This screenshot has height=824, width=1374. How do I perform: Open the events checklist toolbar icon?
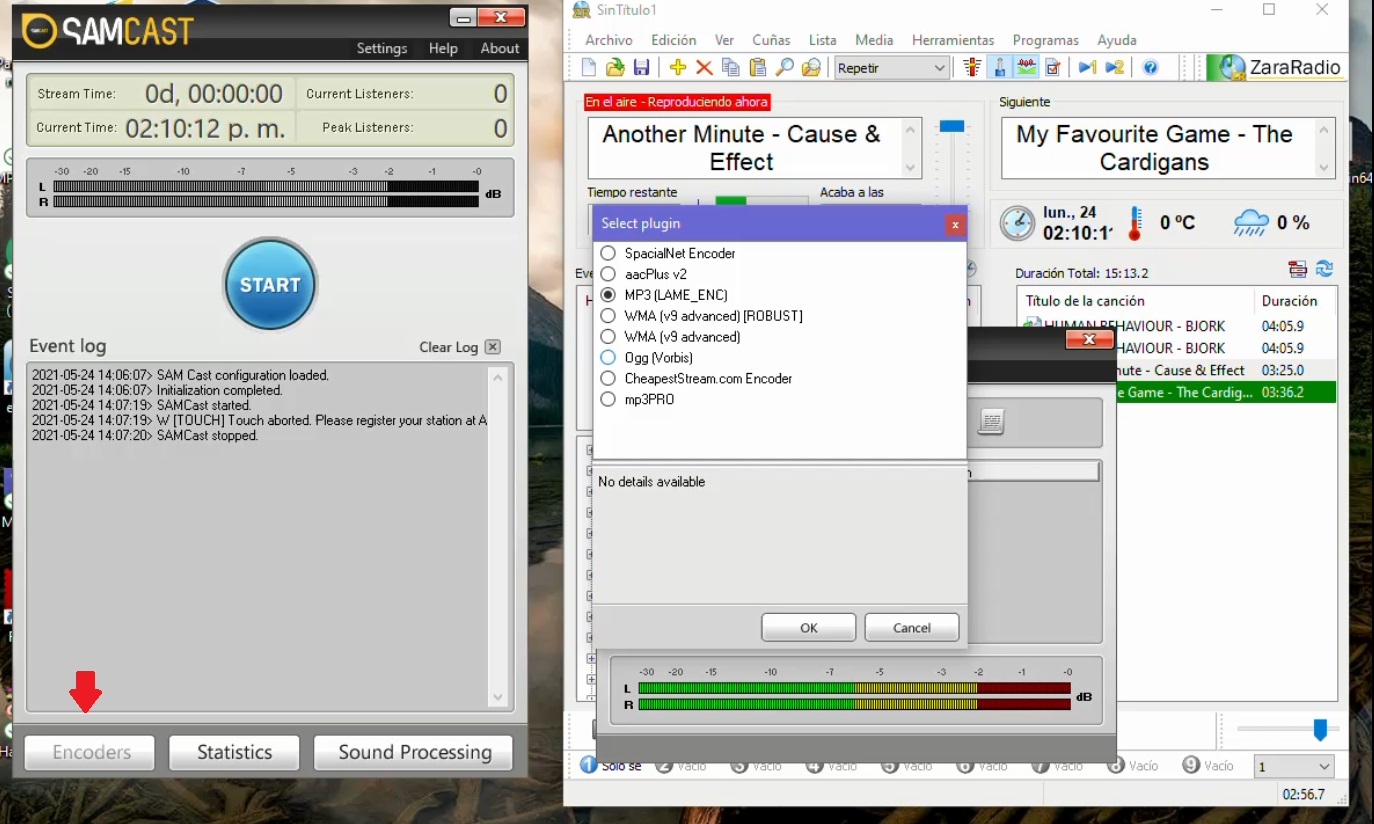[x=1053, y=67]
